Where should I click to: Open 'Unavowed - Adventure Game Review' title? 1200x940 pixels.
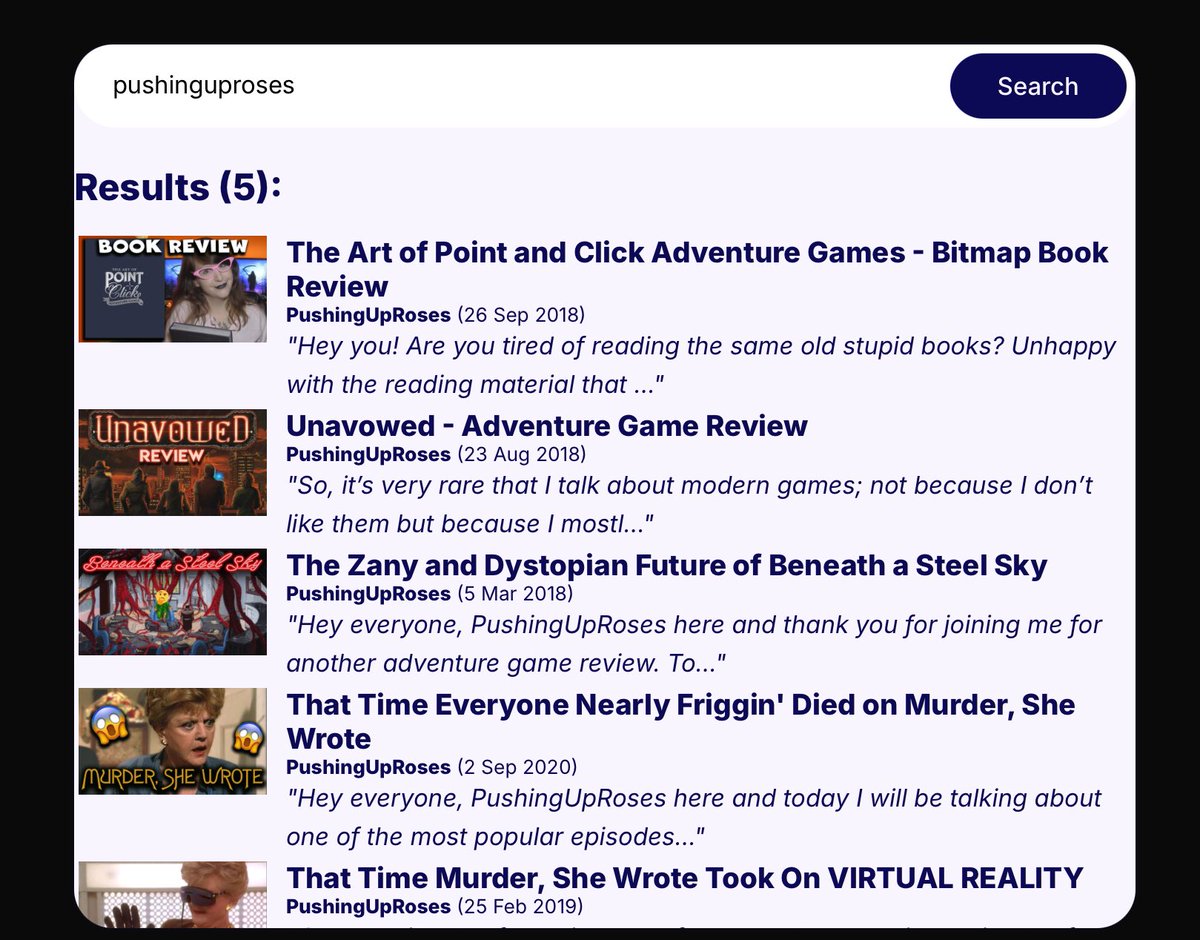click(x=546, y=425)
